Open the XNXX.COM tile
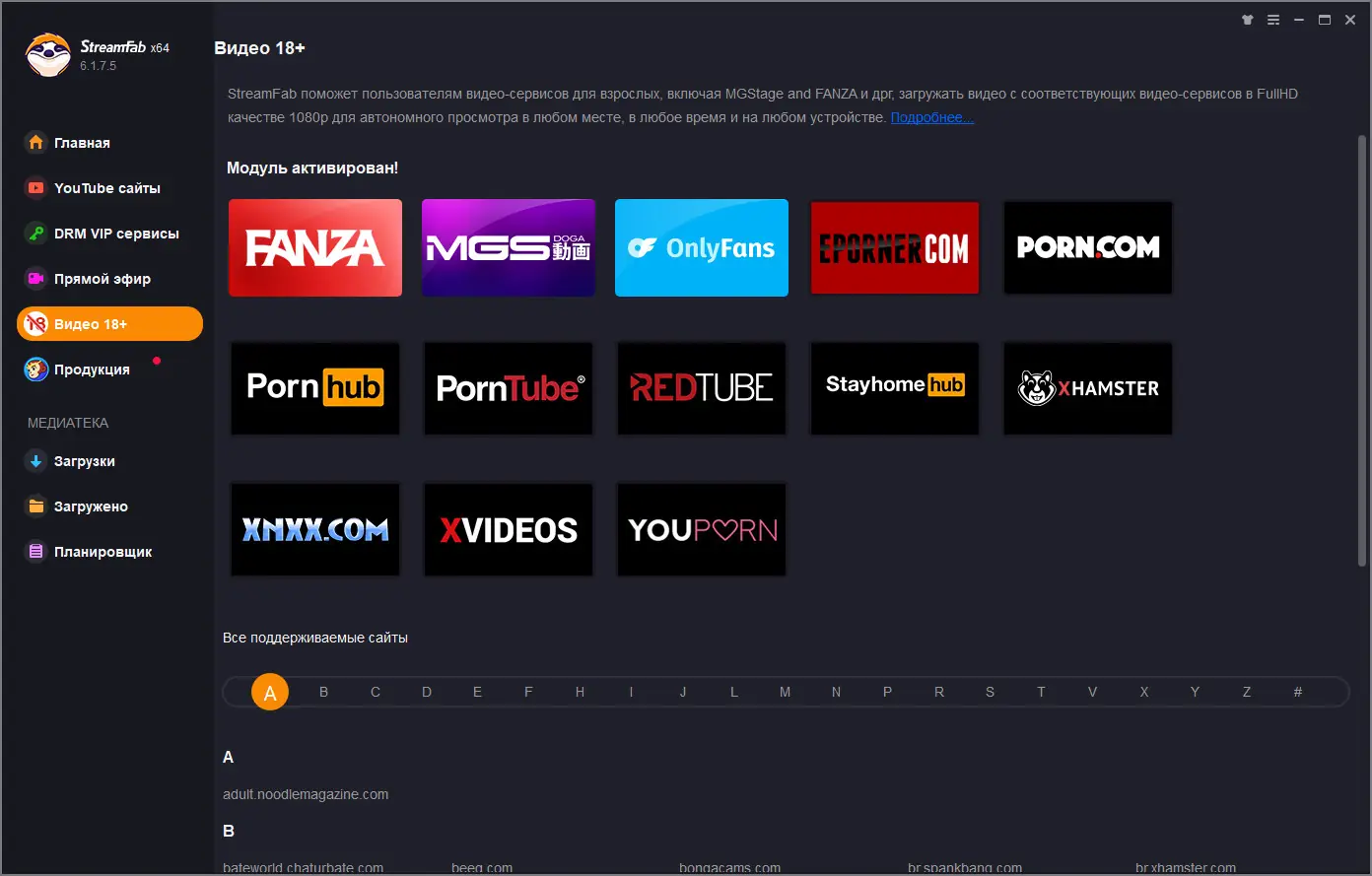This screenshot has width=1372, height=876. (315, 529)
